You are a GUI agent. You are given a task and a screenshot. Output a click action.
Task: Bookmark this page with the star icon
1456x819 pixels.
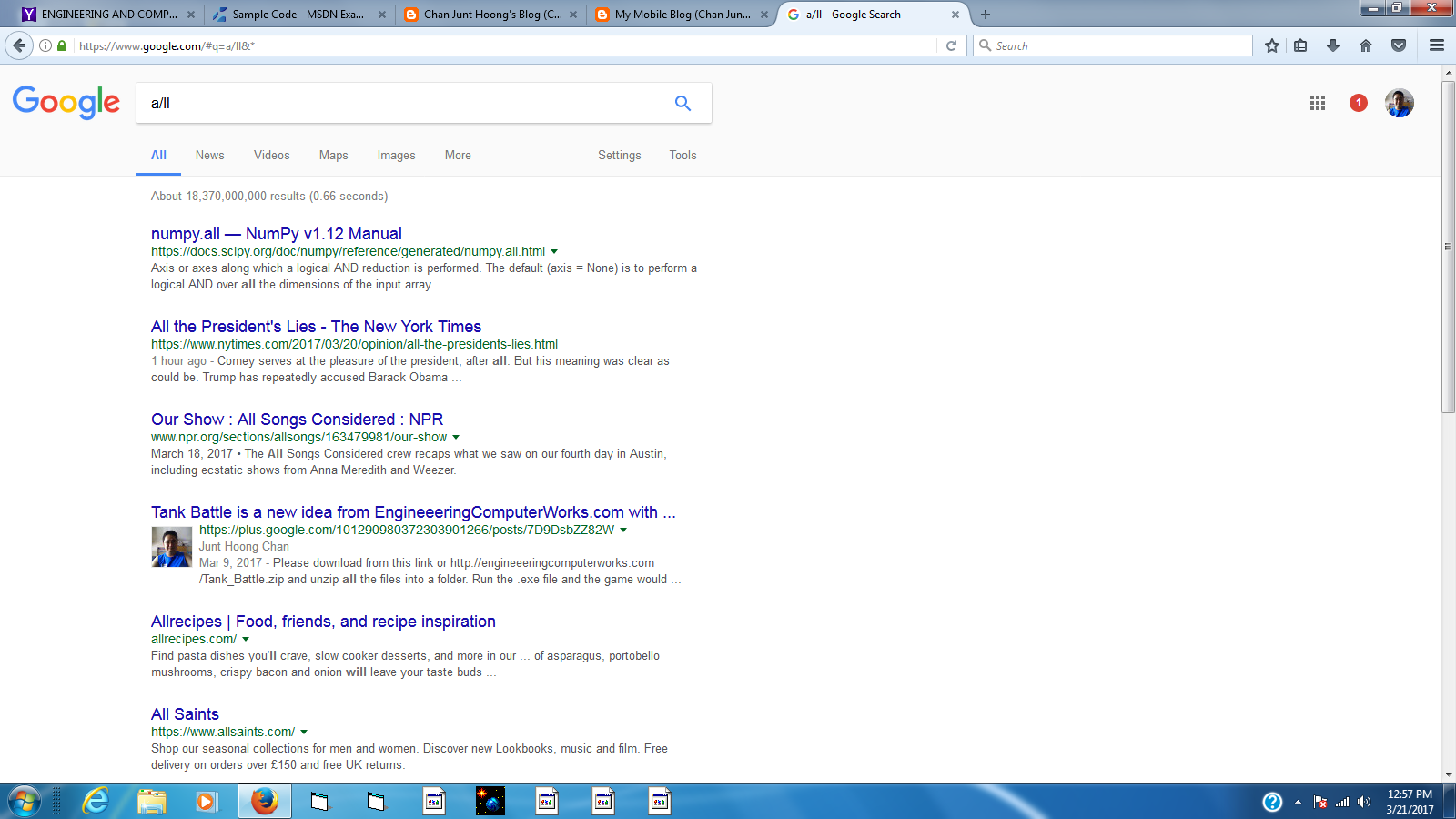tap(1272, 45)
